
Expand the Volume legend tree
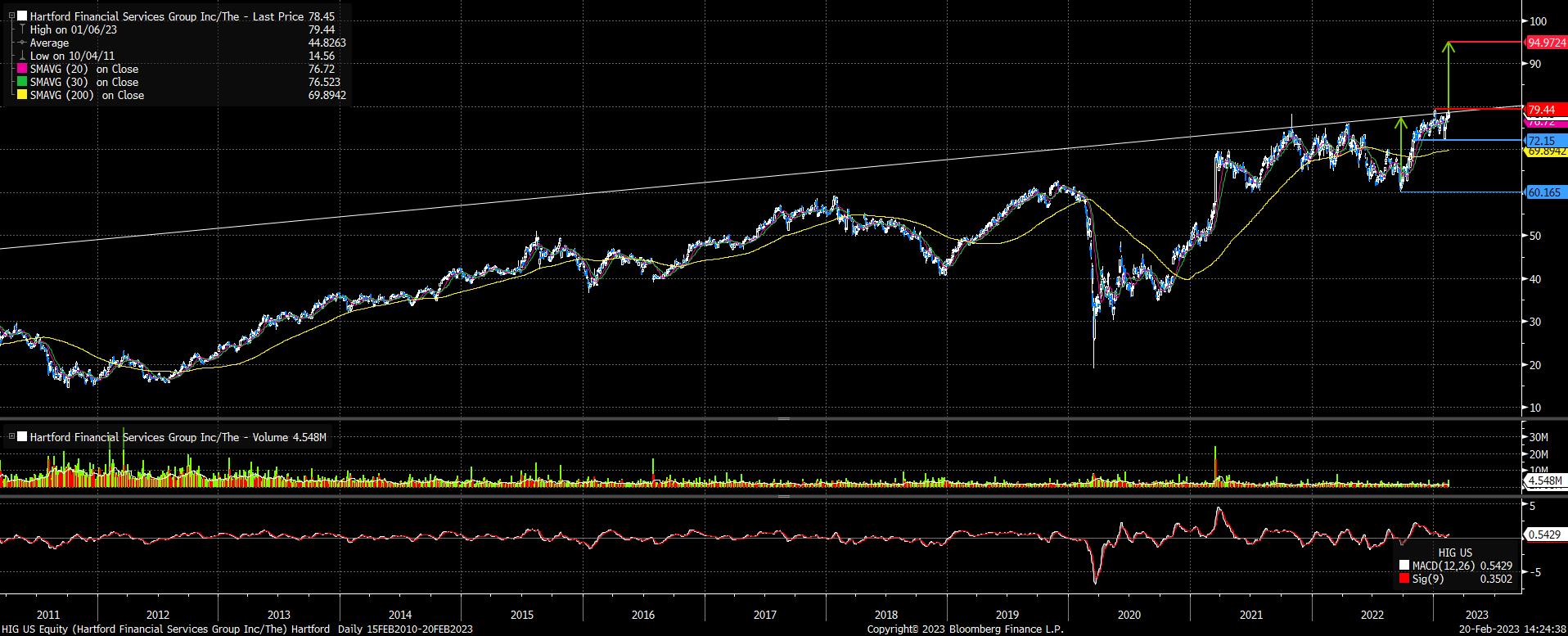pyautogui.click(x=11, y=437)
